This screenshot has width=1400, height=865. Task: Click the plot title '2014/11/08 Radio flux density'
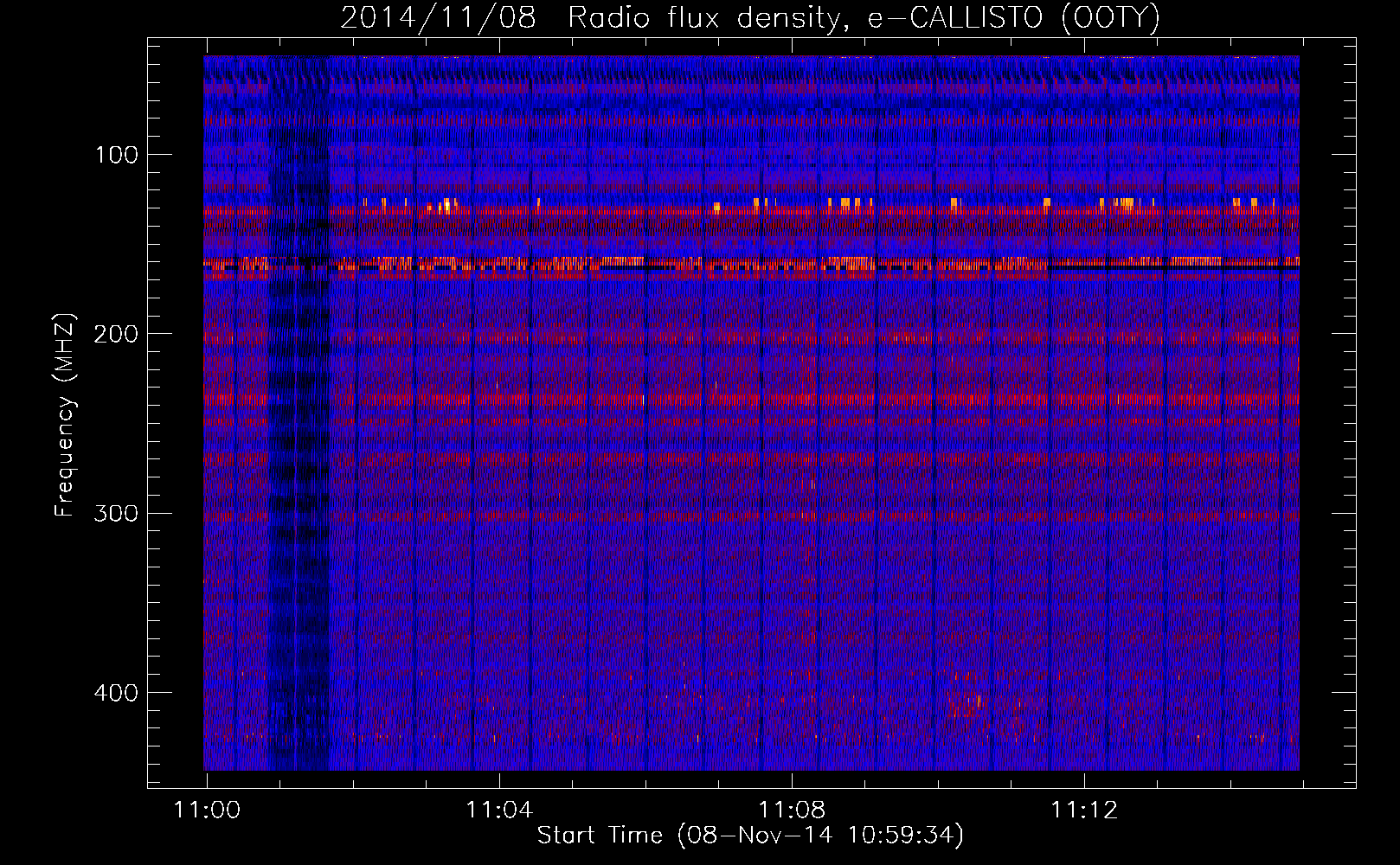point(749,17)
